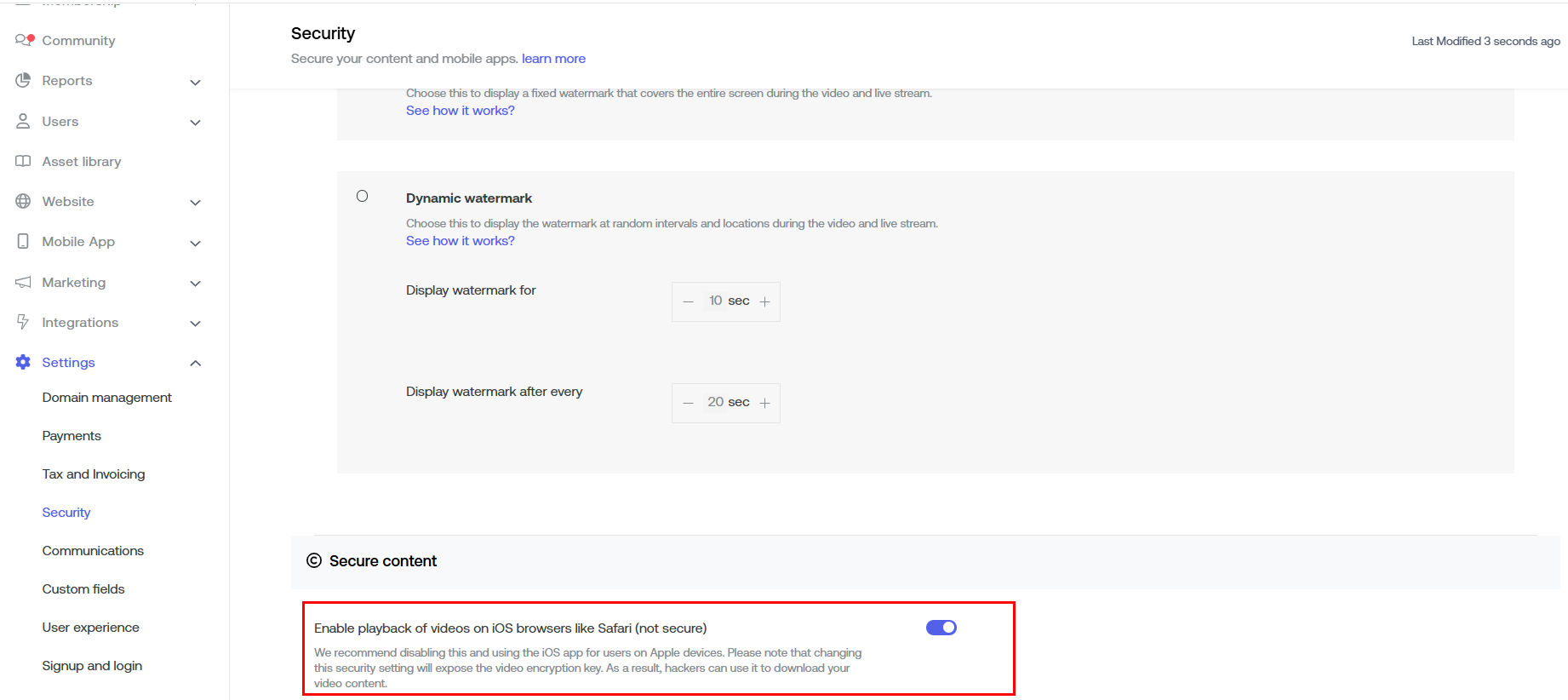
Task: Click Dynamic watermark See how it works link
Action: pyautogui.click(x=460, y=240)
